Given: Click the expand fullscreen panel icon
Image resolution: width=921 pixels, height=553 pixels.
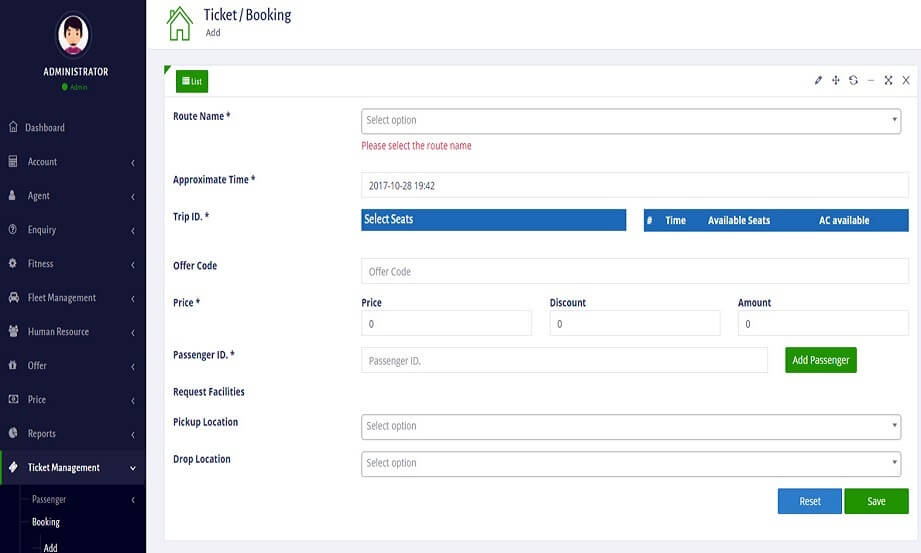Looking at the screenshot, I should point(888,80).
